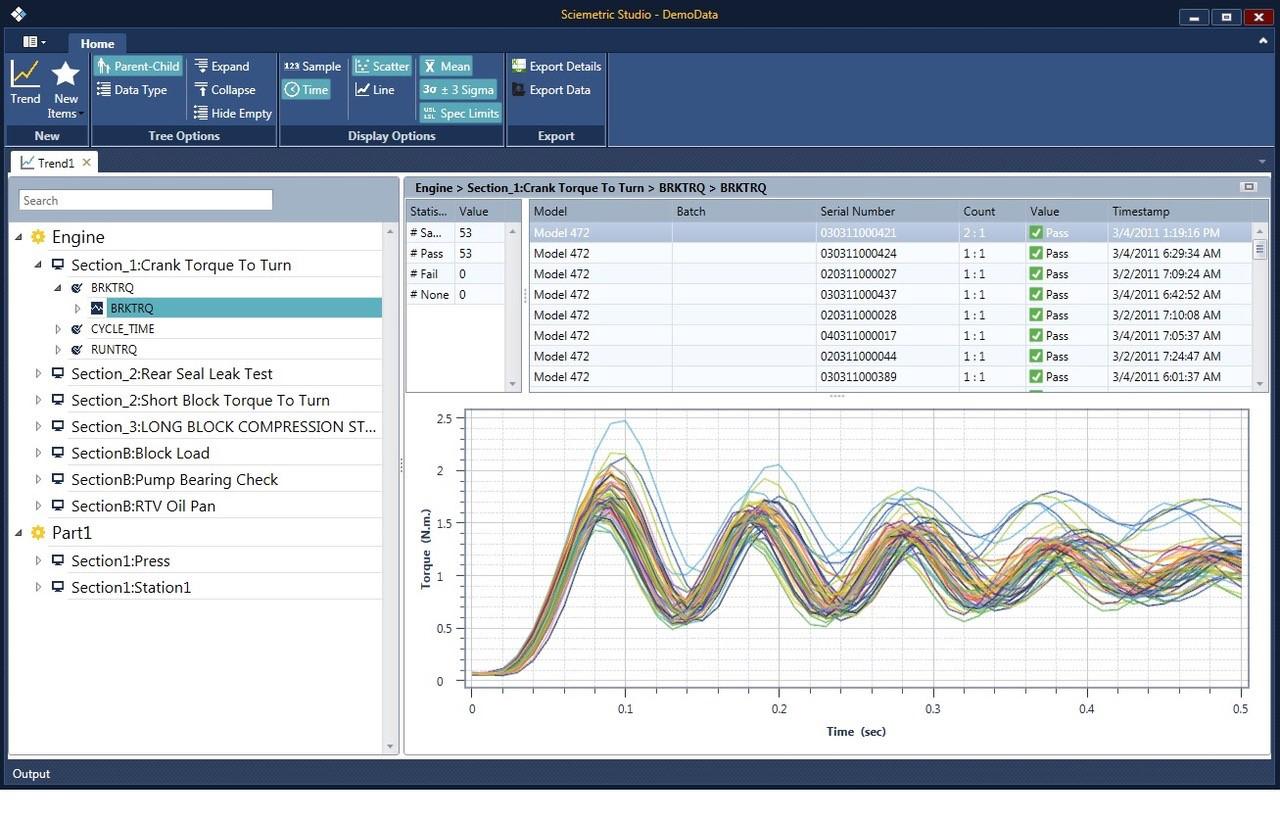Toggle Spec Limits display
Image resolution: width=1280 pixels, height=828 pixels.
[460, 113]
